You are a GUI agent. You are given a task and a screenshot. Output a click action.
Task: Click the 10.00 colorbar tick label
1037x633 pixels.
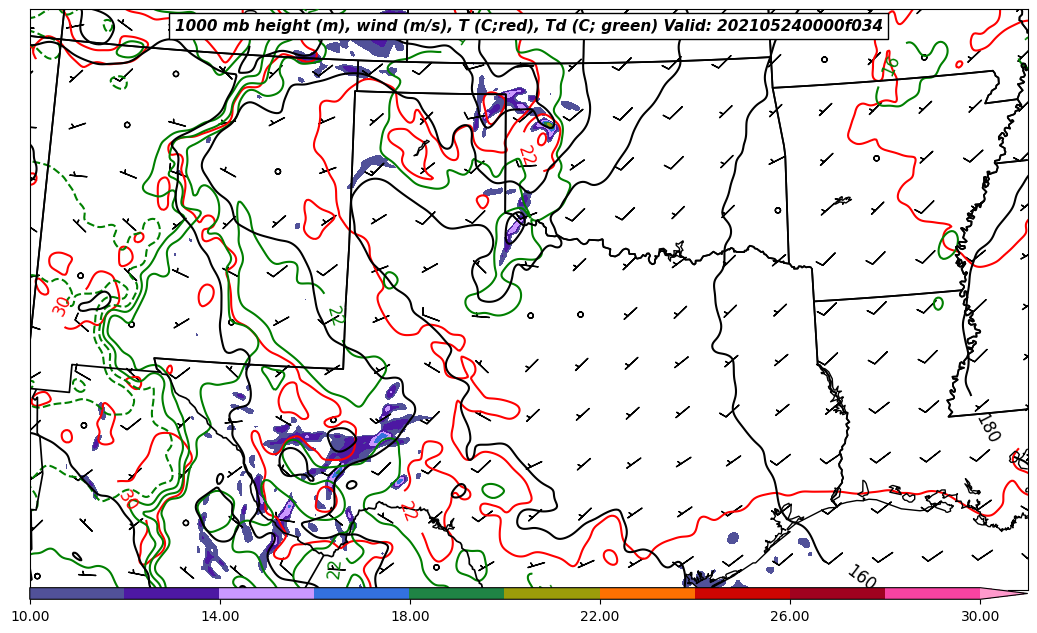coord(30,616)
